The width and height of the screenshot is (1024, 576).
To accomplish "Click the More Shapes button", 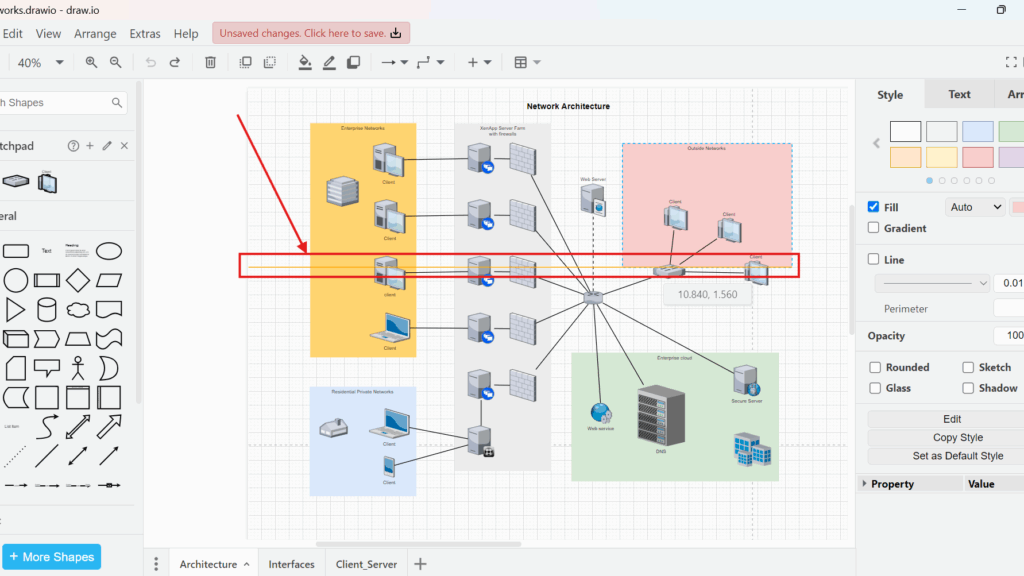I will 51,556.
